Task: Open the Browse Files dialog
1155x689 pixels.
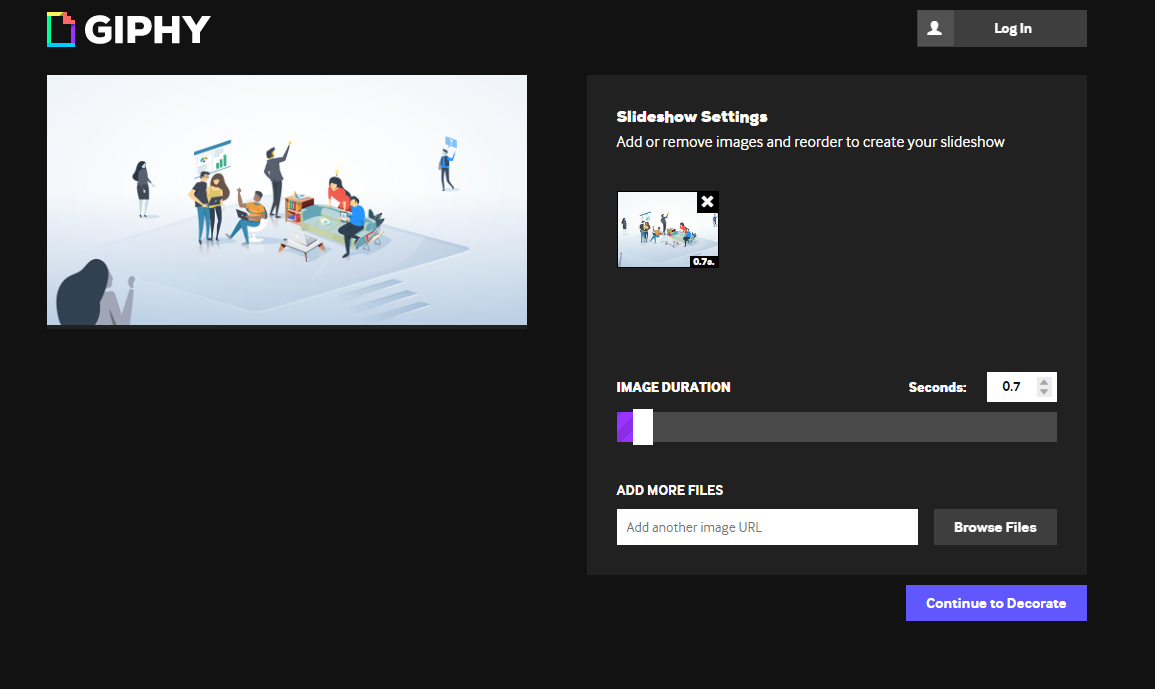Action: pos(995,527)
